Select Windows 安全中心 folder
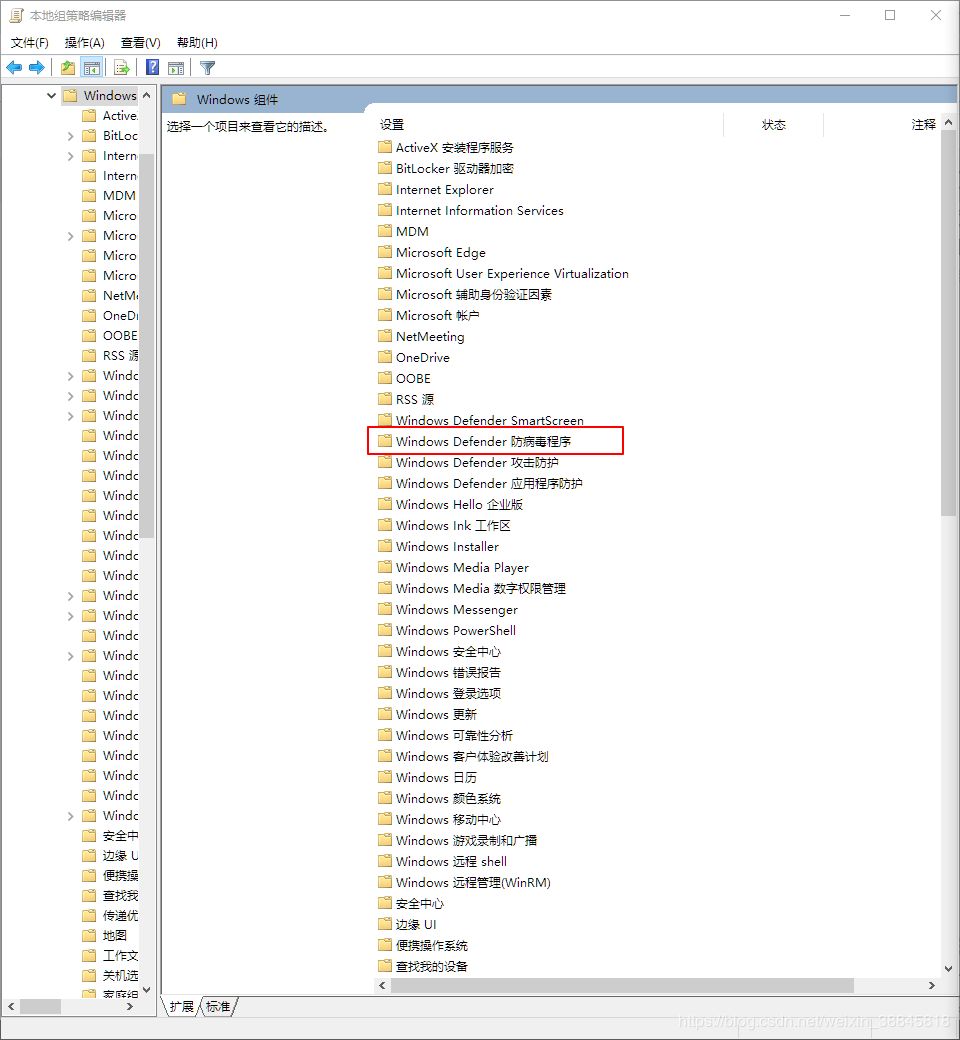This screenshot has height=1040, width=960. coord(440,652)
